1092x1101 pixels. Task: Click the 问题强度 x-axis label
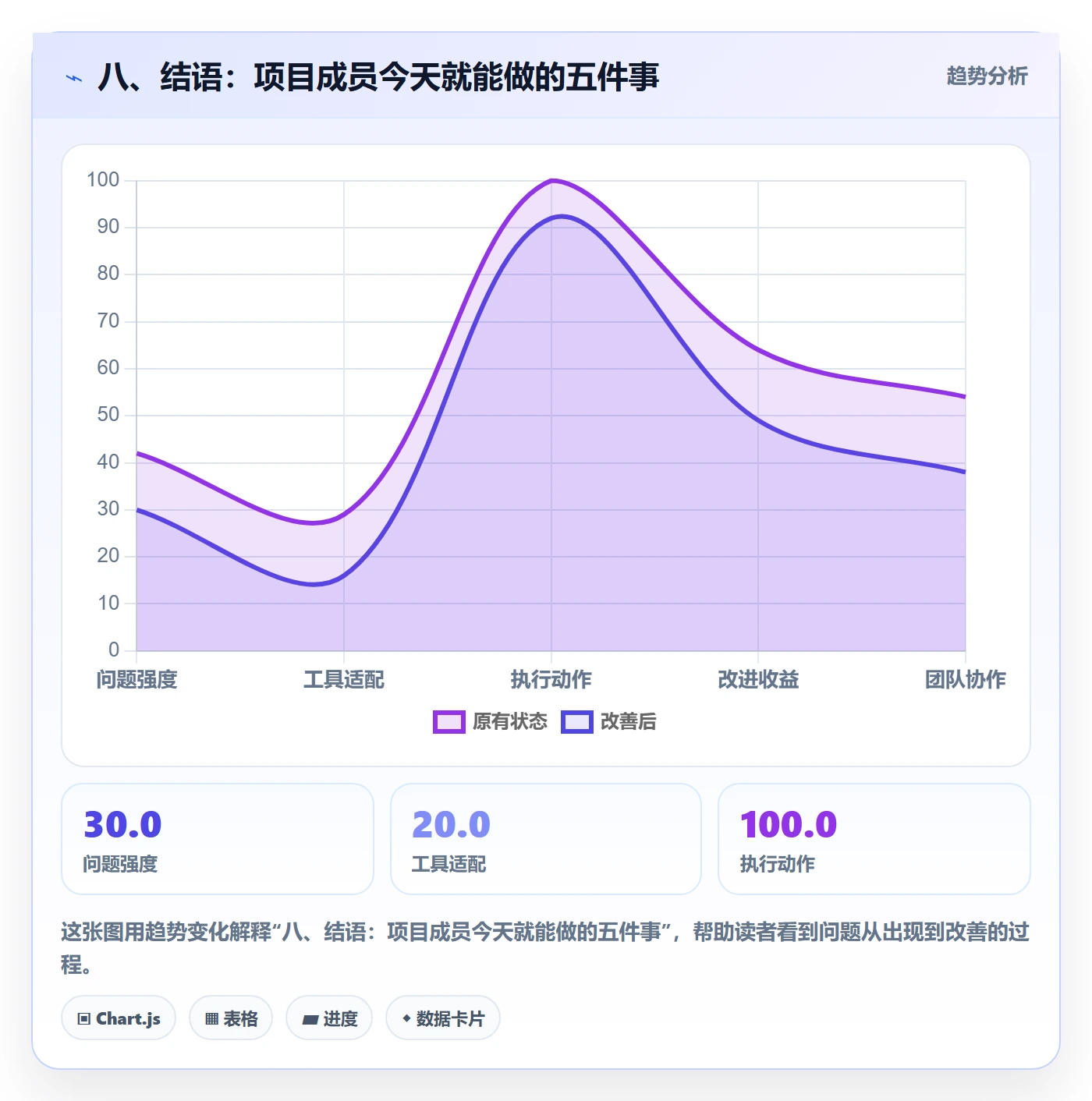(137, 680)
